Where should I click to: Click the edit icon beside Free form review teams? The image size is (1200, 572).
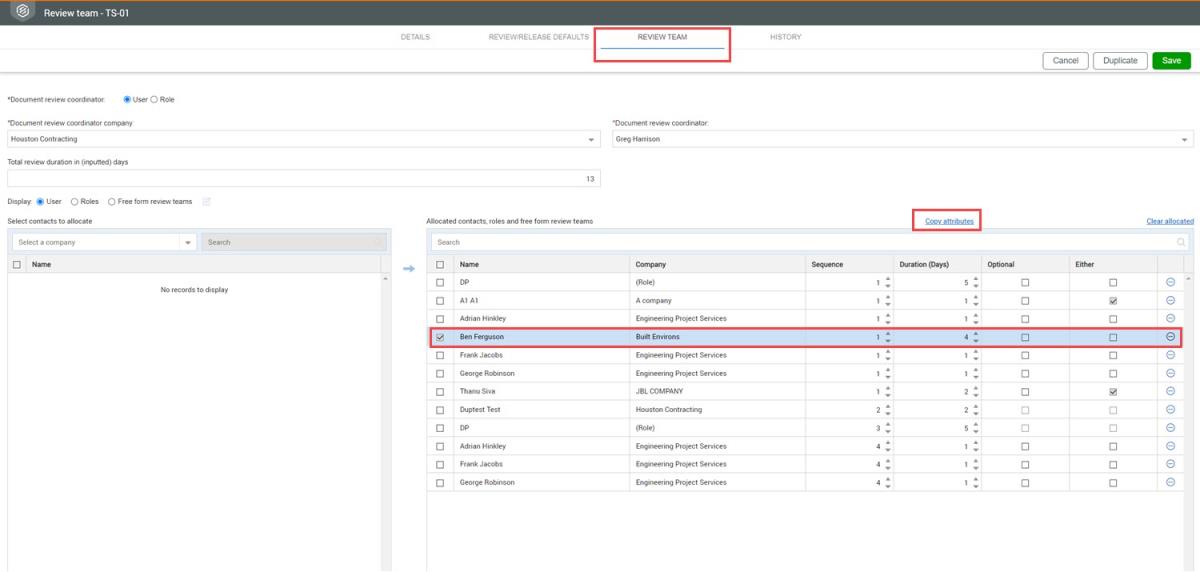[x=207, y=202]
